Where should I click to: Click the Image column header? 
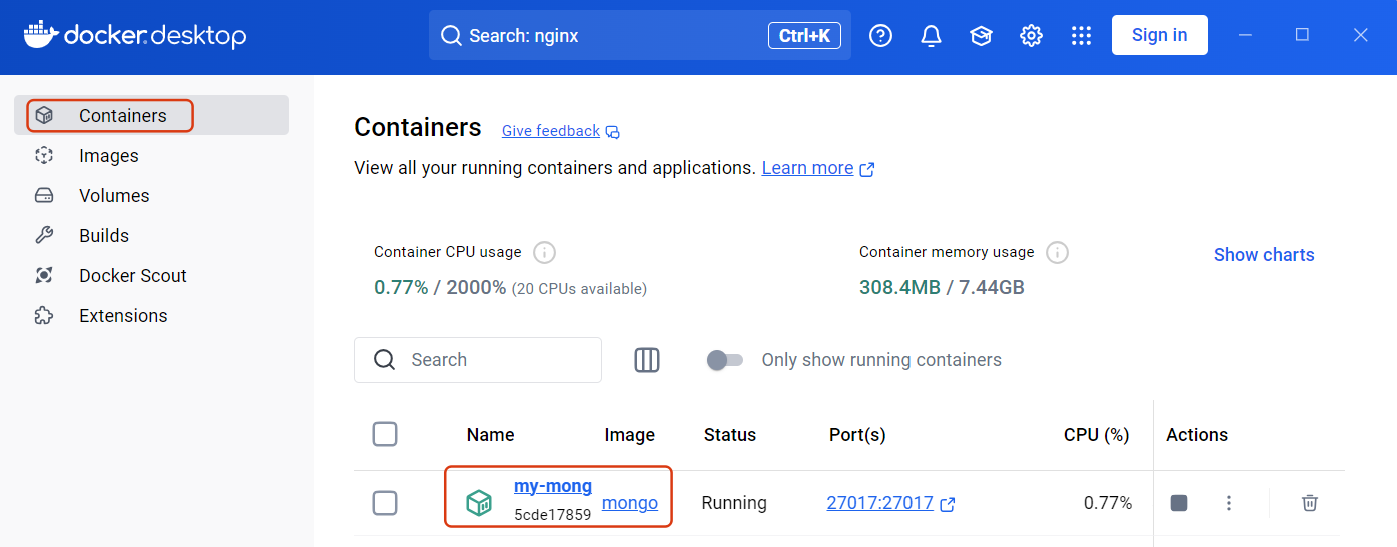pyautogui.click(x=630, y=435)
